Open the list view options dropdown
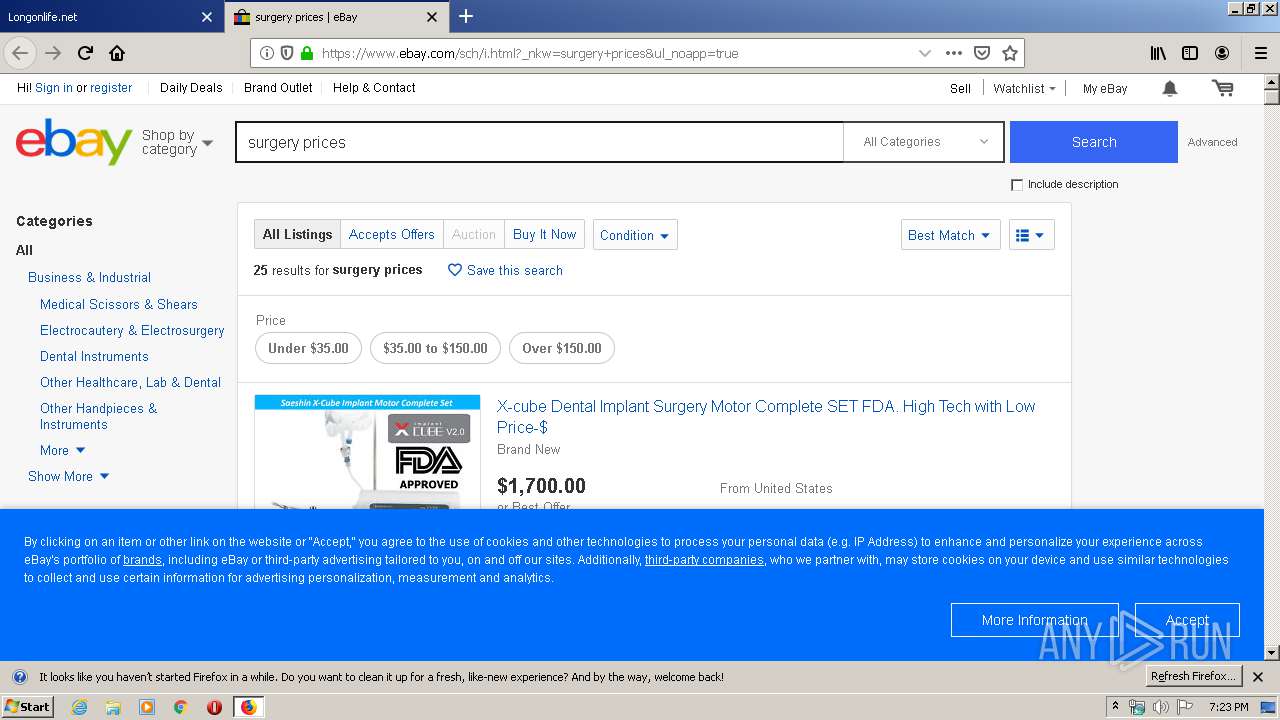 pos(1031,235)
